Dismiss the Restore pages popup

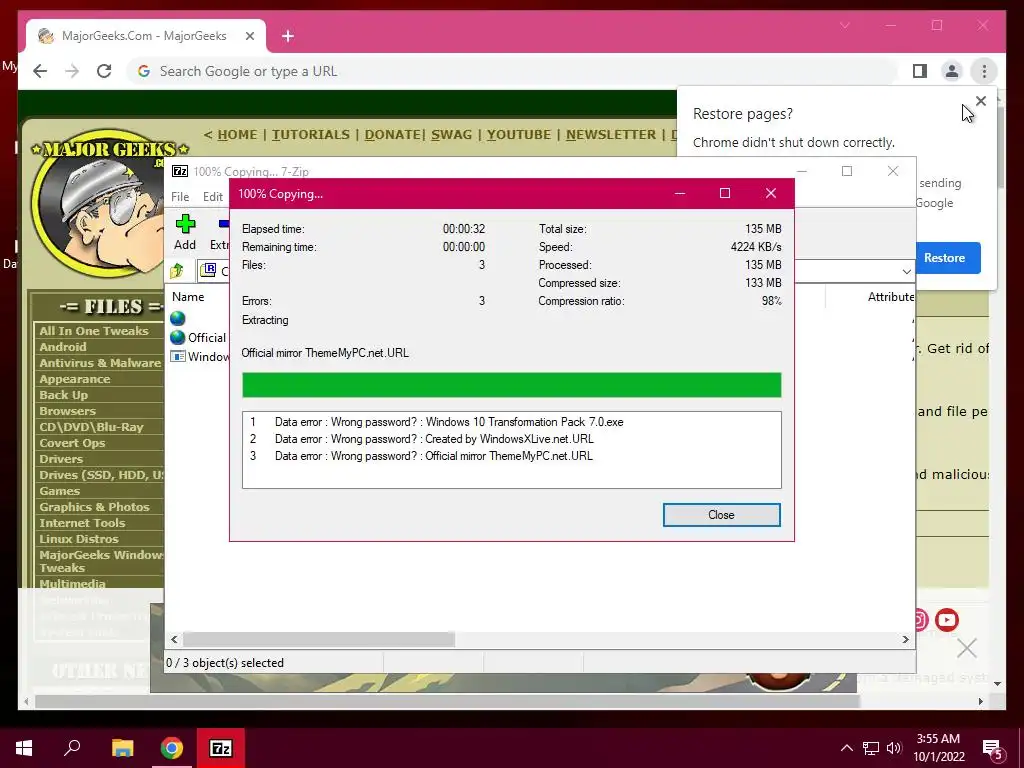[980, 101]
